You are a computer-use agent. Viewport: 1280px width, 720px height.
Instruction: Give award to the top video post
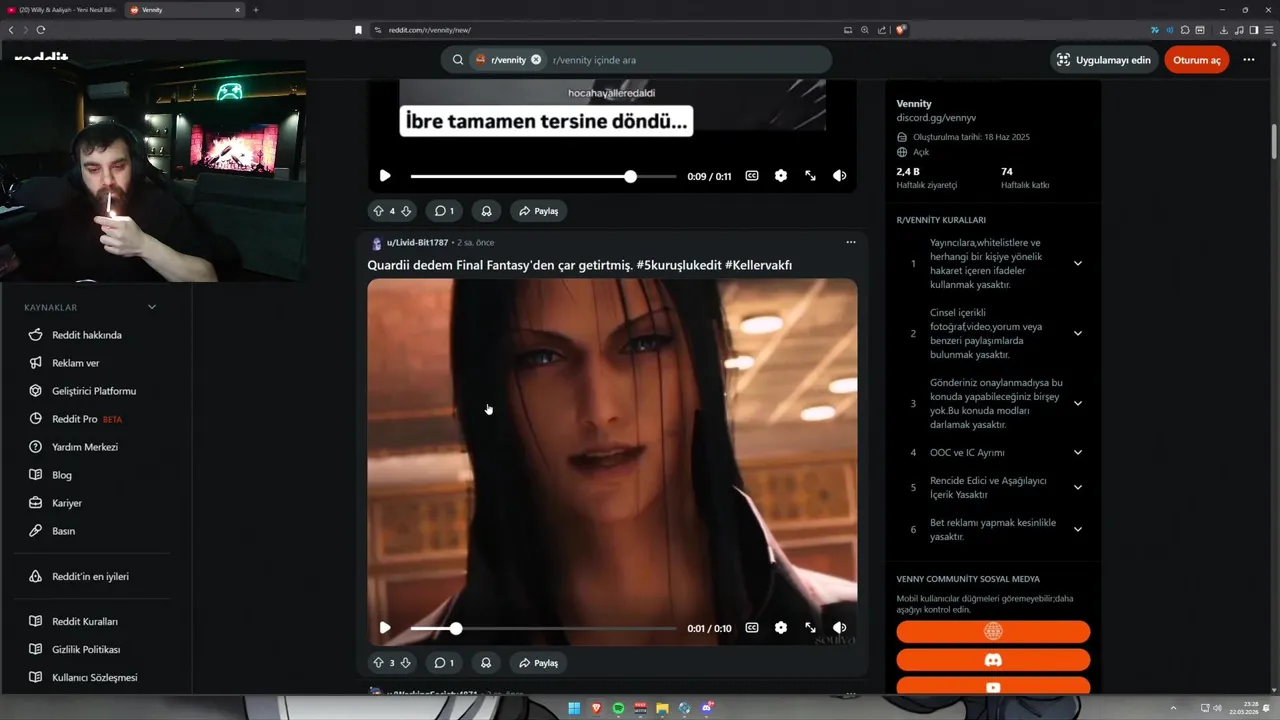[x=486, y=211]
